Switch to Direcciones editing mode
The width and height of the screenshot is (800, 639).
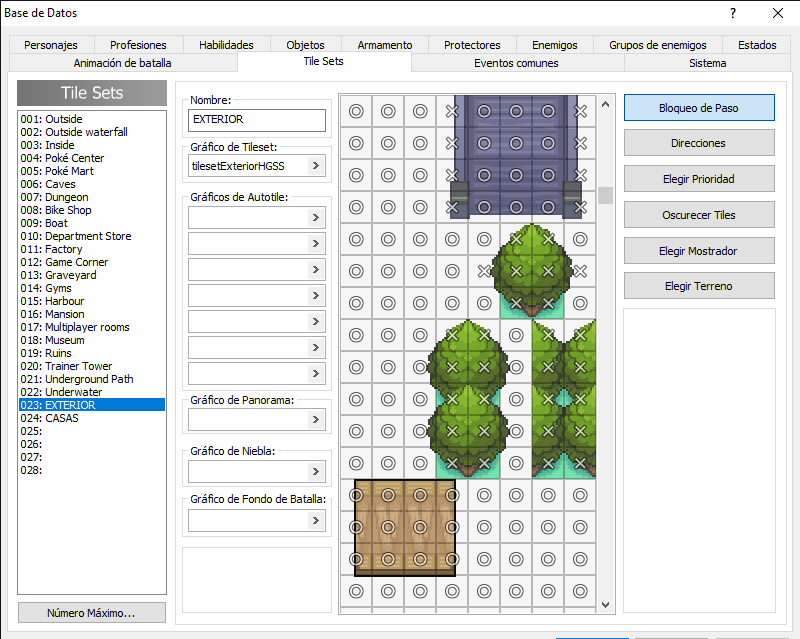click(699, 143)
